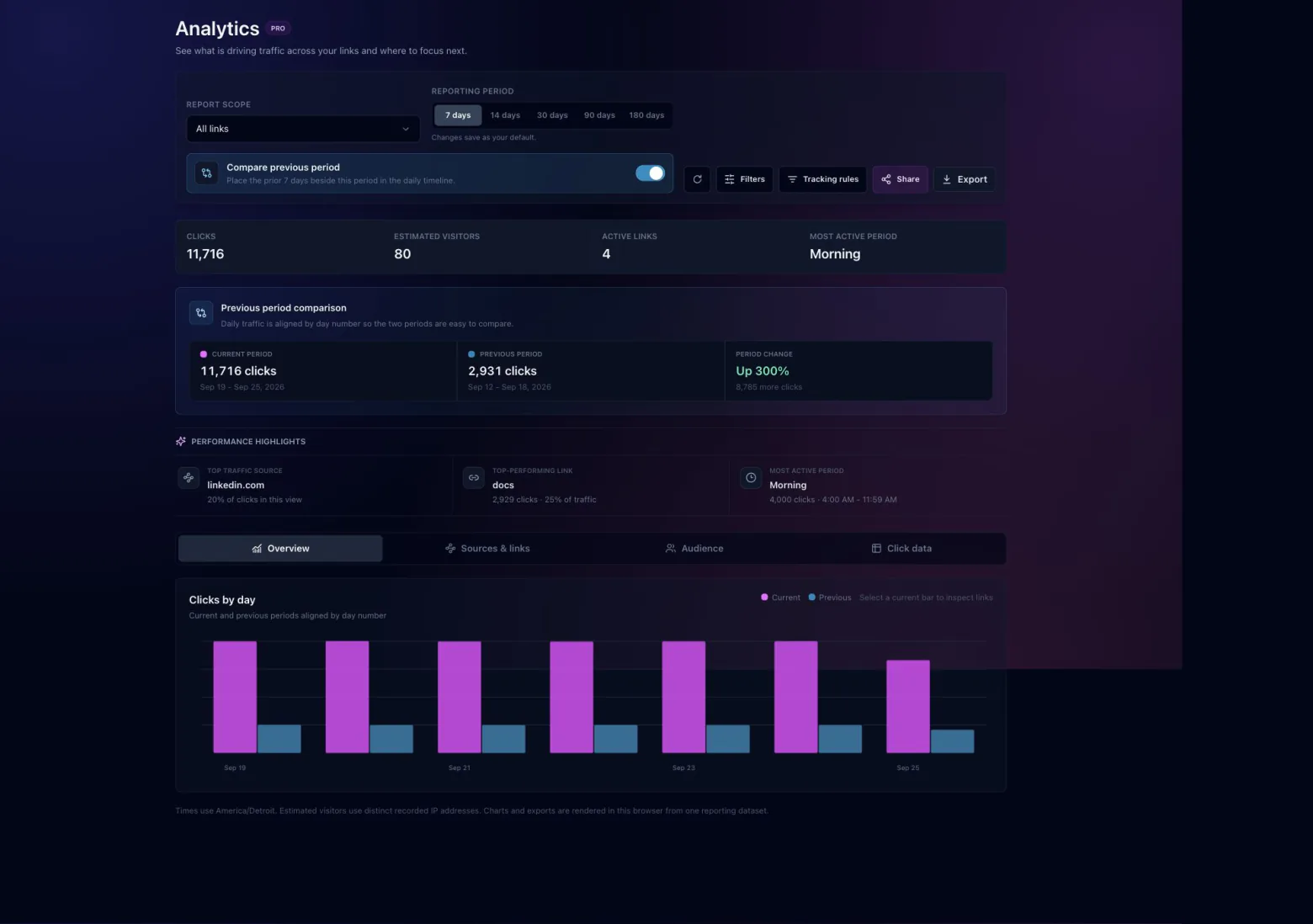This screenshot has height=924, width=1313.
Task: Click the Performance Highlights sparkle icon
Action: coord(181,441)
